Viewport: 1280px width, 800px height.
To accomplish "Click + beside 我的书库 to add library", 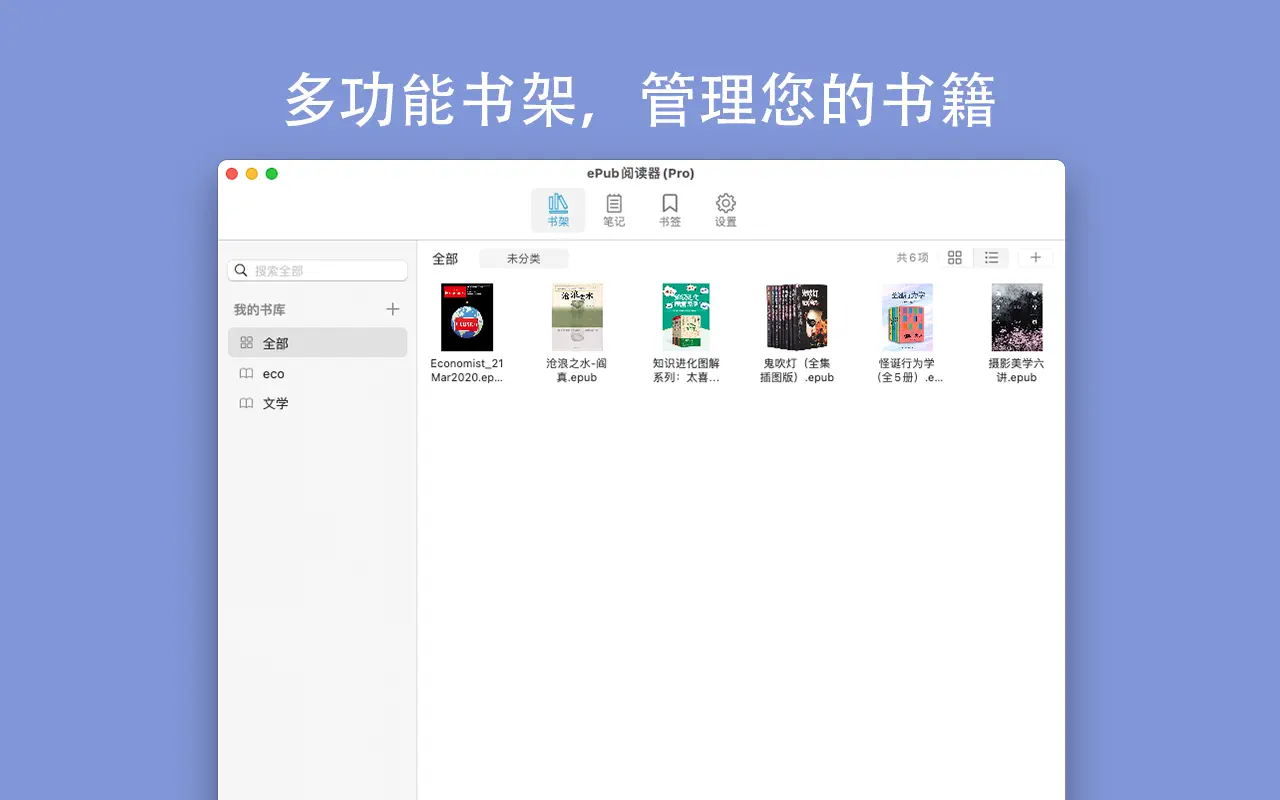I will pyautogui.click(x=393, y=309).
